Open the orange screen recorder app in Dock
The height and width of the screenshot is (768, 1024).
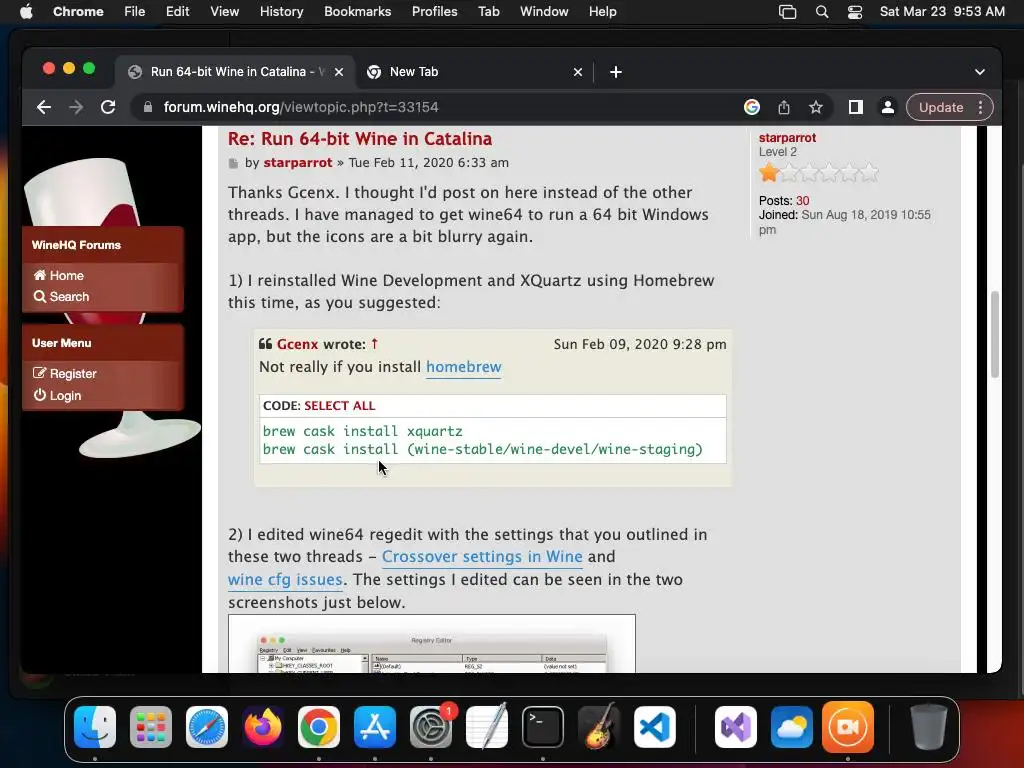tap(848, 727)
